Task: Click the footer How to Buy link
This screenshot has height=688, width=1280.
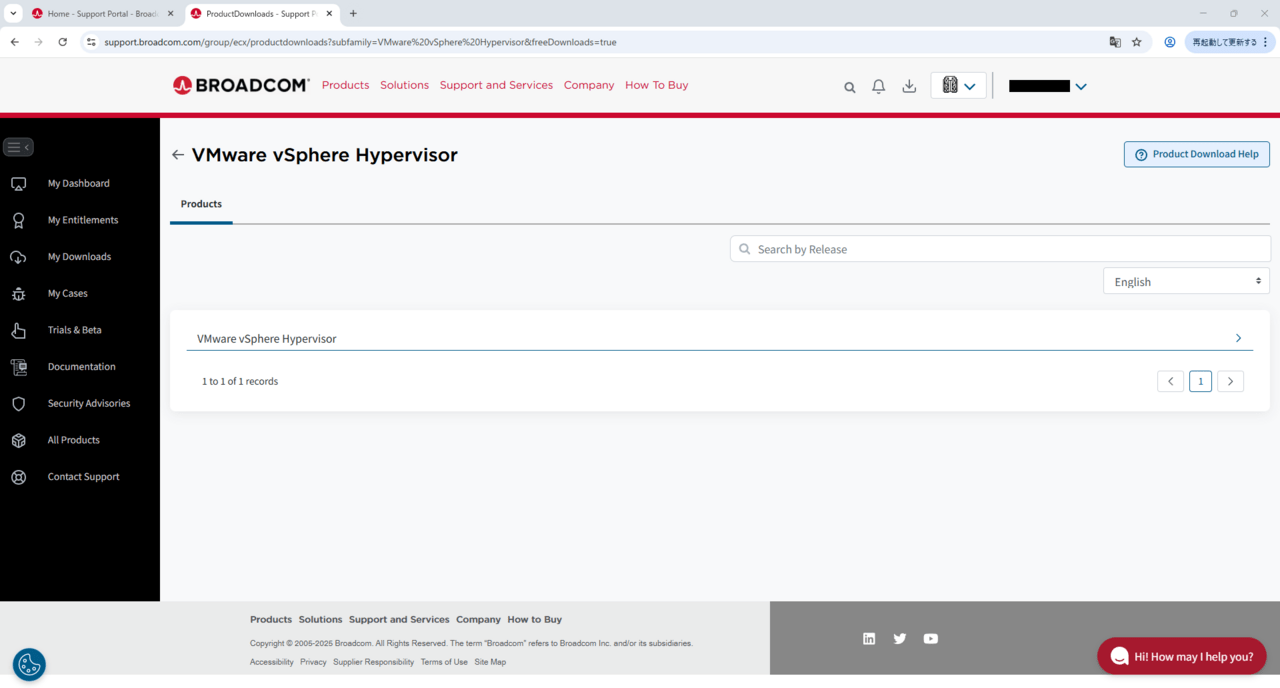Action: tap(535, 619)
